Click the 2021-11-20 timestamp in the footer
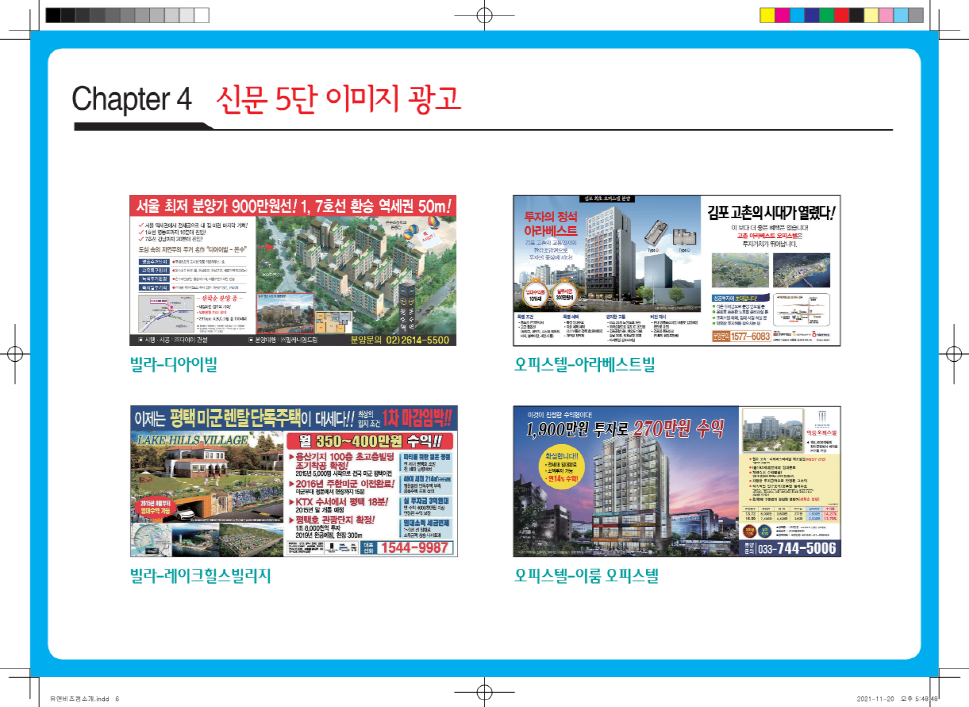969x707 pixels. click(878, 698)
